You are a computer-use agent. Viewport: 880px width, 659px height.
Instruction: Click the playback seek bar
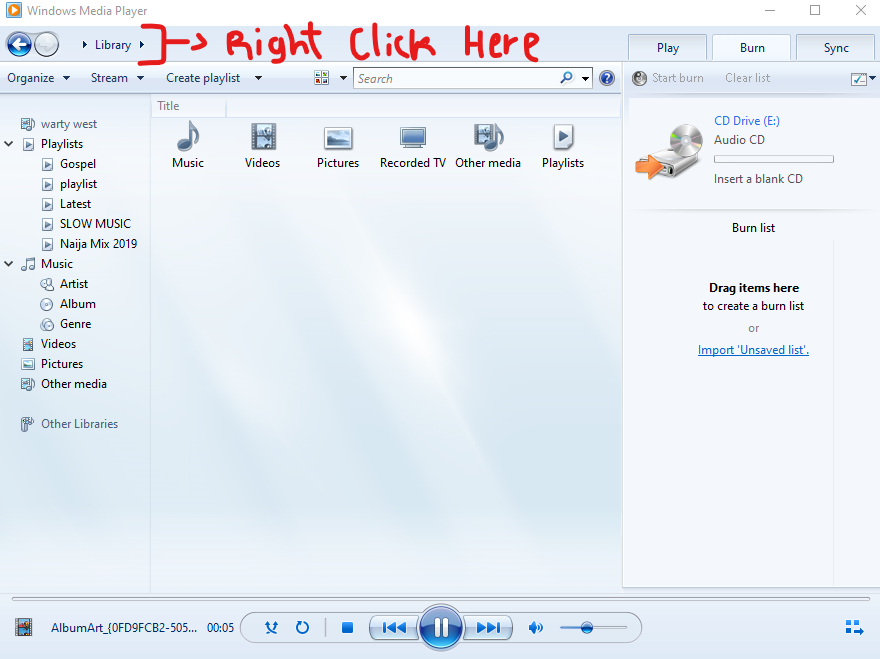440,599
